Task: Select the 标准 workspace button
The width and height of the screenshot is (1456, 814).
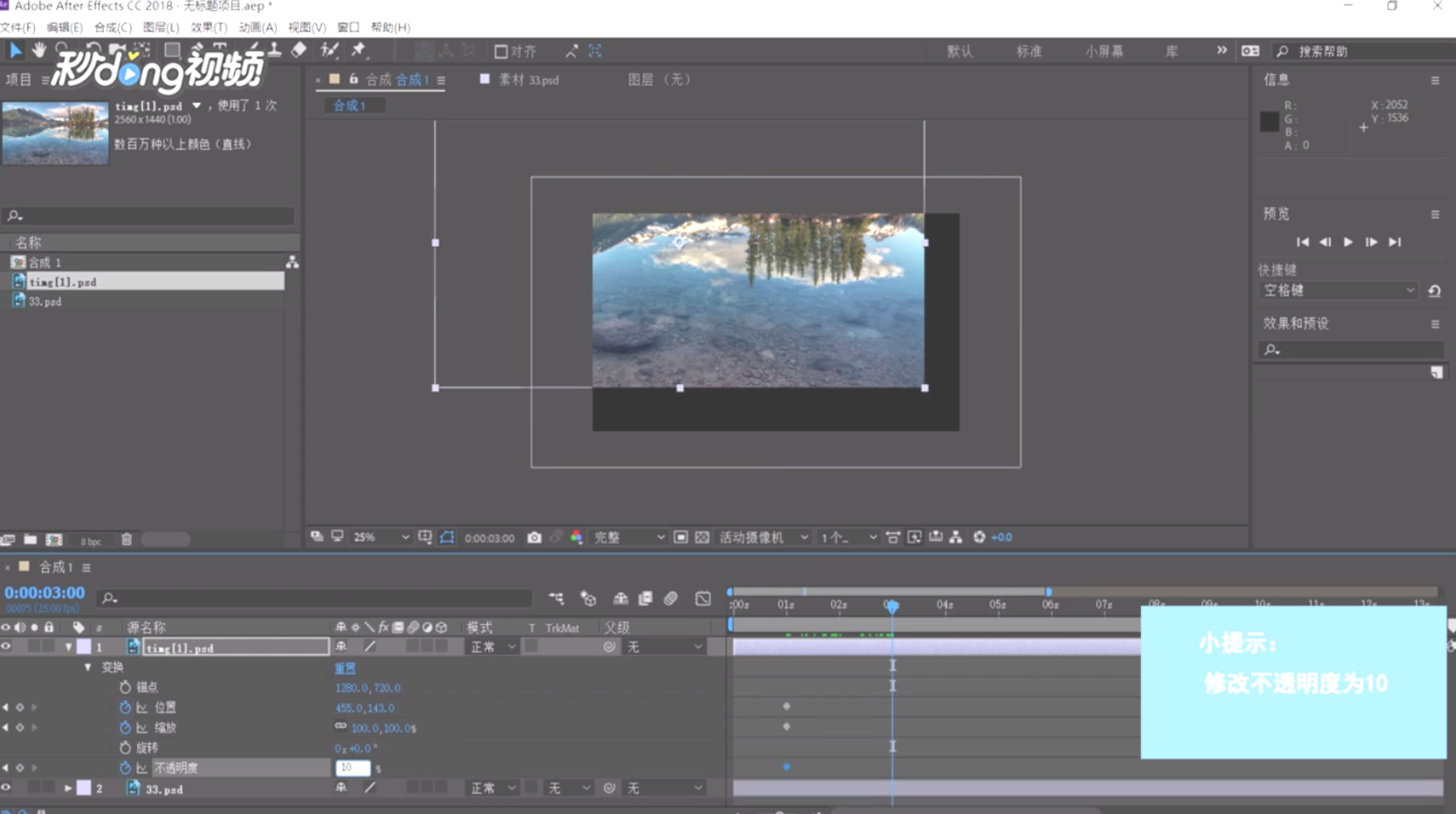Action: (x=1029, y=51)
